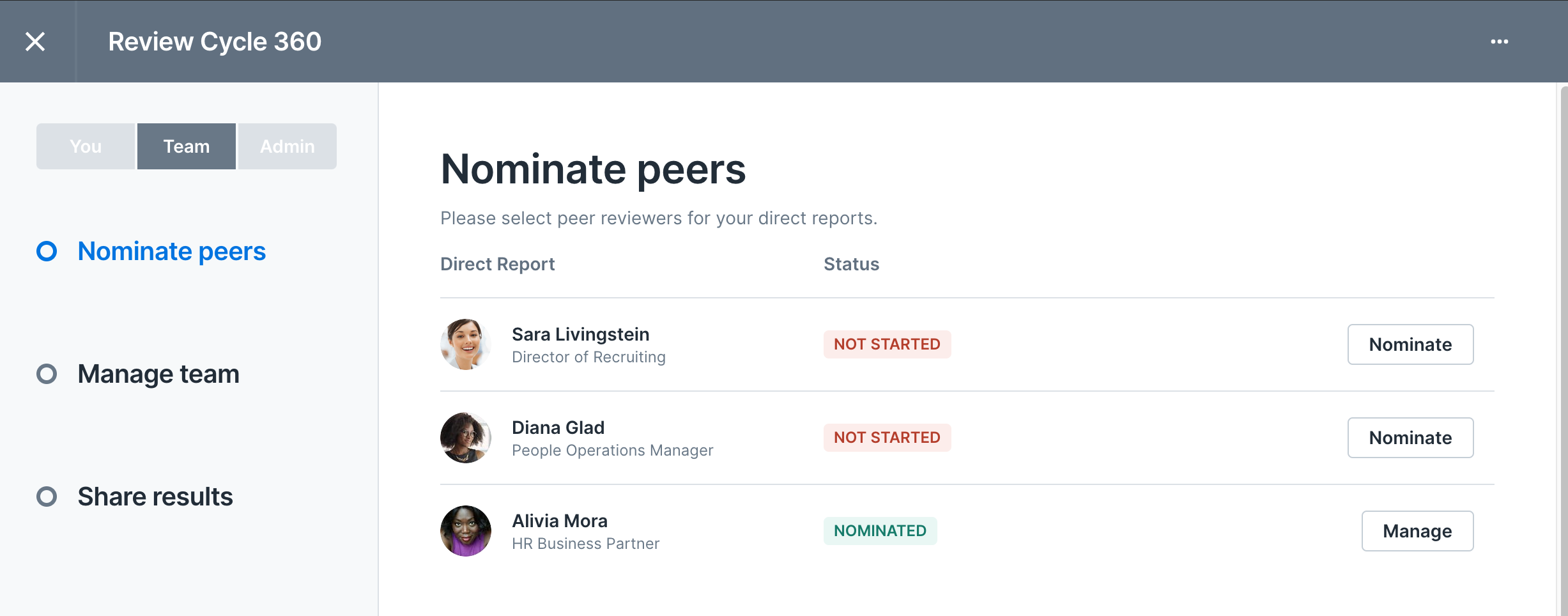This screenshot has width=1568, height=616.
Task: Click the vertical scrollbar on the right
Action: [x=1563, y=350]
